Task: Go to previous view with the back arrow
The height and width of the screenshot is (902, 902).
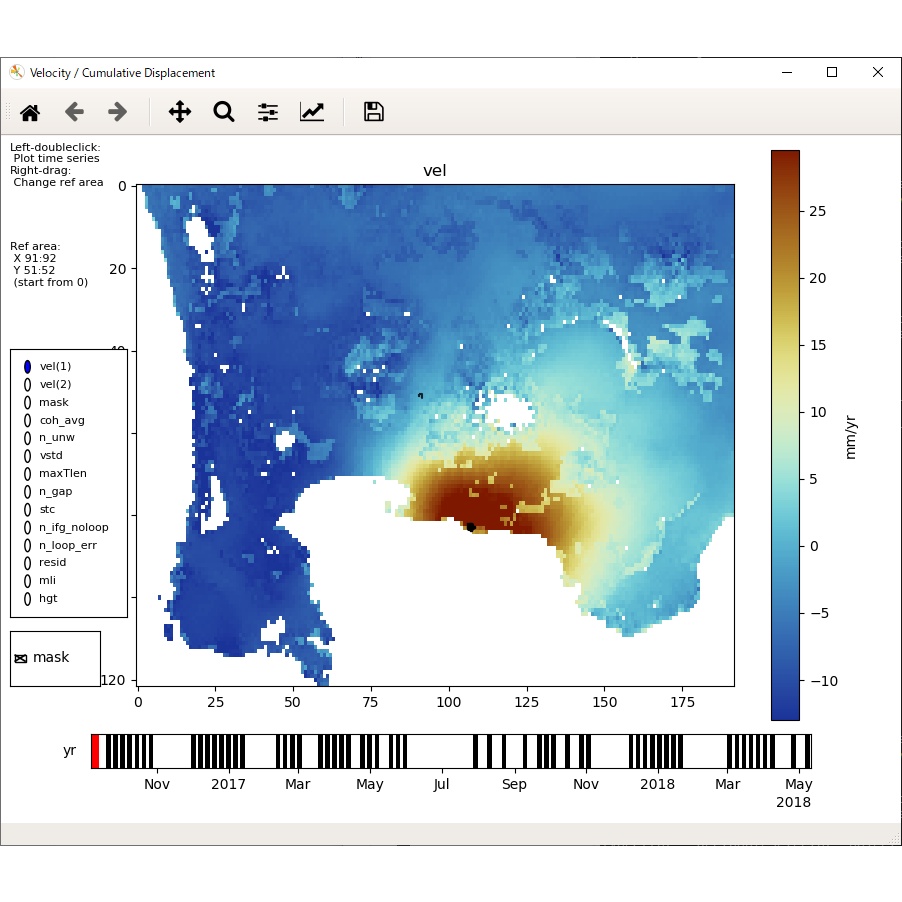Action: [x=73, y=112]
